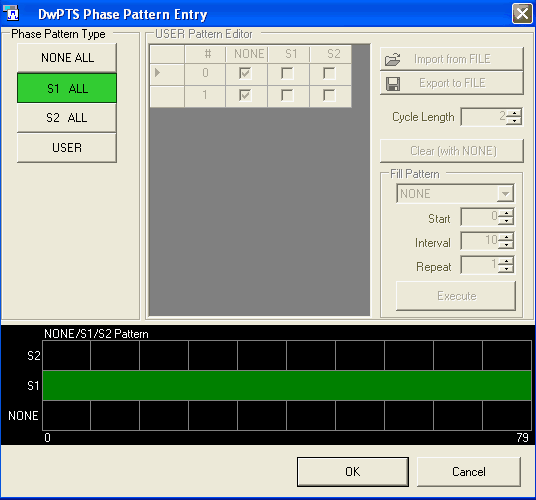Open the Fill Pattern NONE dropdown
This screenshot has width=536, height=500.
505,194
